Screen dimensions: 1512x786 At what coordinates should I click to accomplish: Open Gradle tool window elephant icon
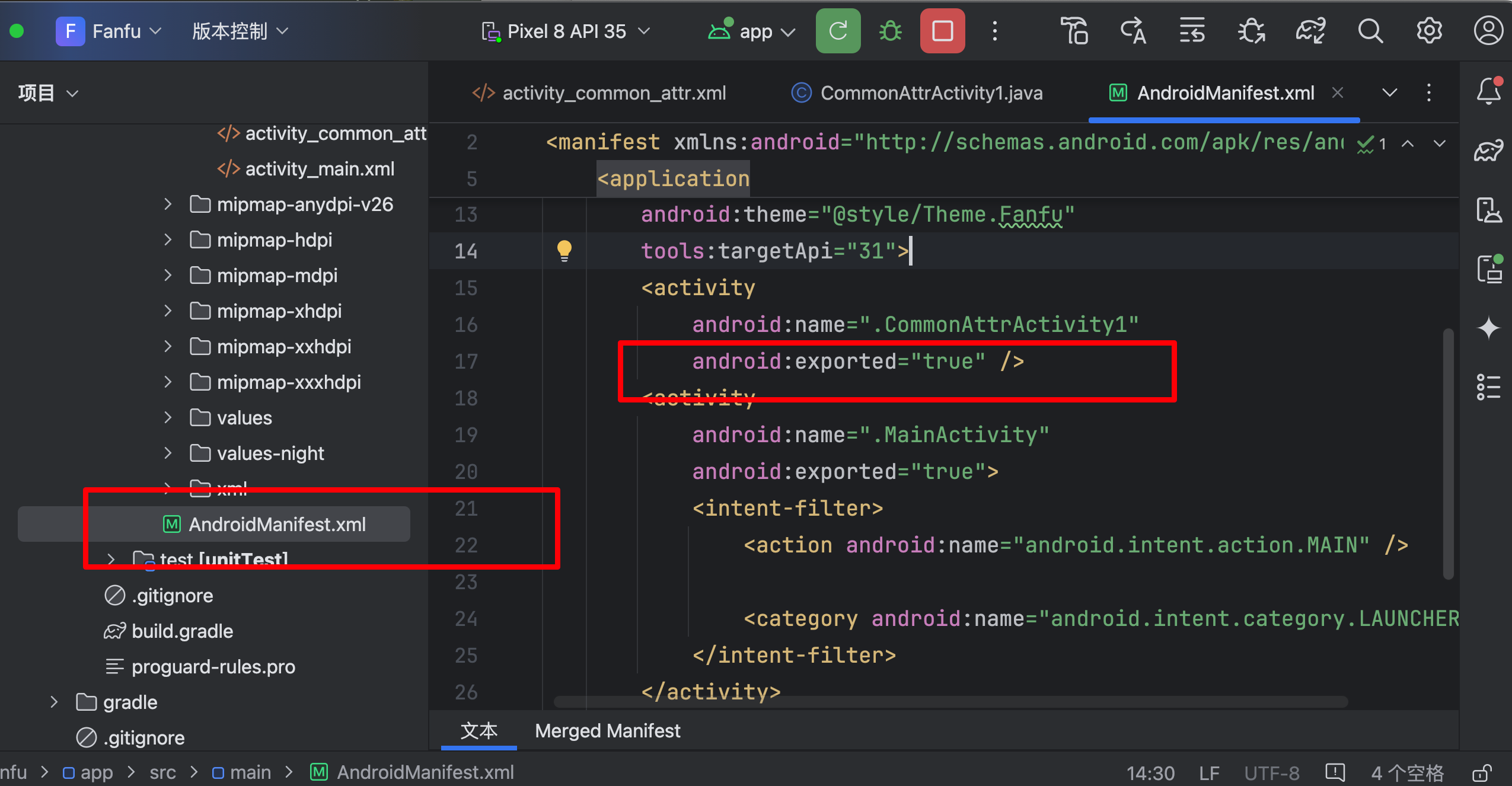[x=1488, y=151]
